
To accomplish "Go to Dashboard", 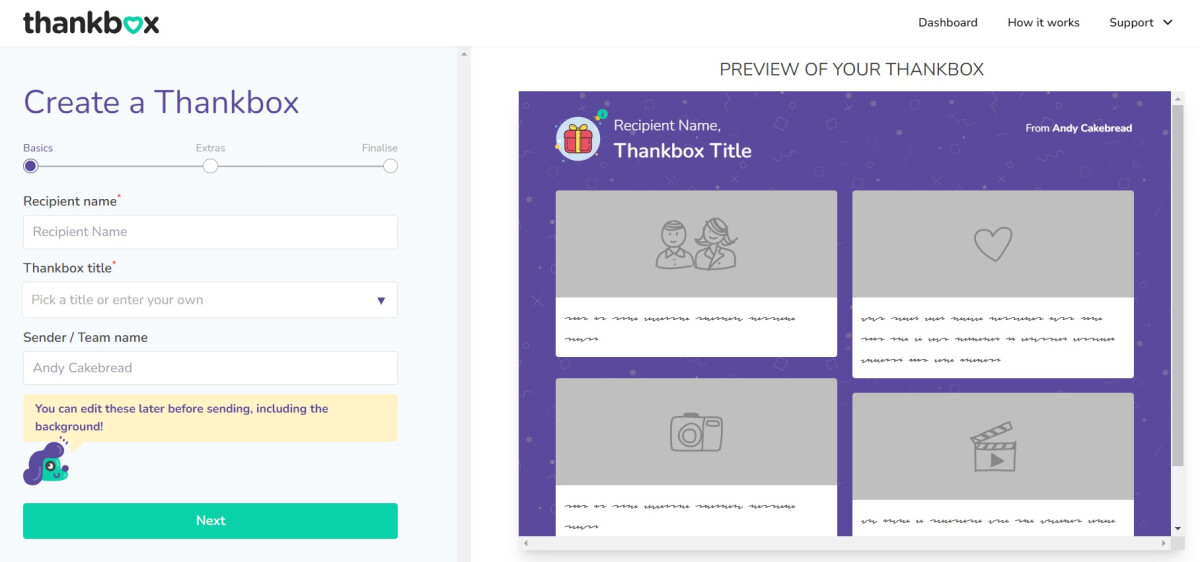I will [947, 22].
